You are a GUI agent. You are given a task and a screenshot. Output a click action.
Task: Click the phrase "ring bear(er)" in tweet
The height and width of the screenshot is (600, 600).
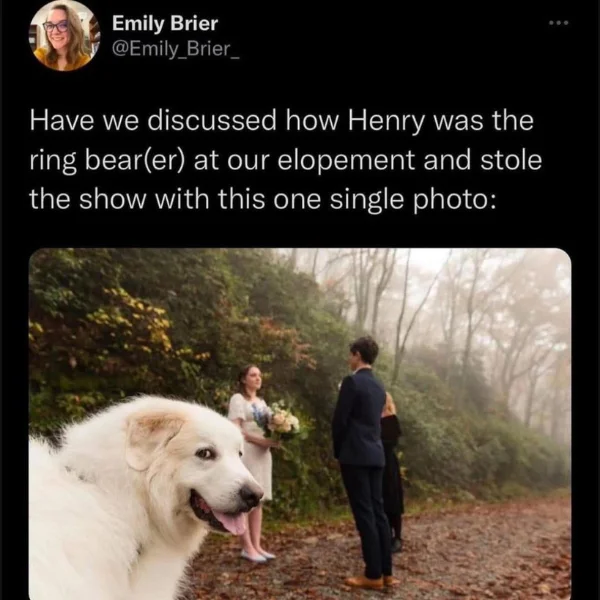click(107, 161)
